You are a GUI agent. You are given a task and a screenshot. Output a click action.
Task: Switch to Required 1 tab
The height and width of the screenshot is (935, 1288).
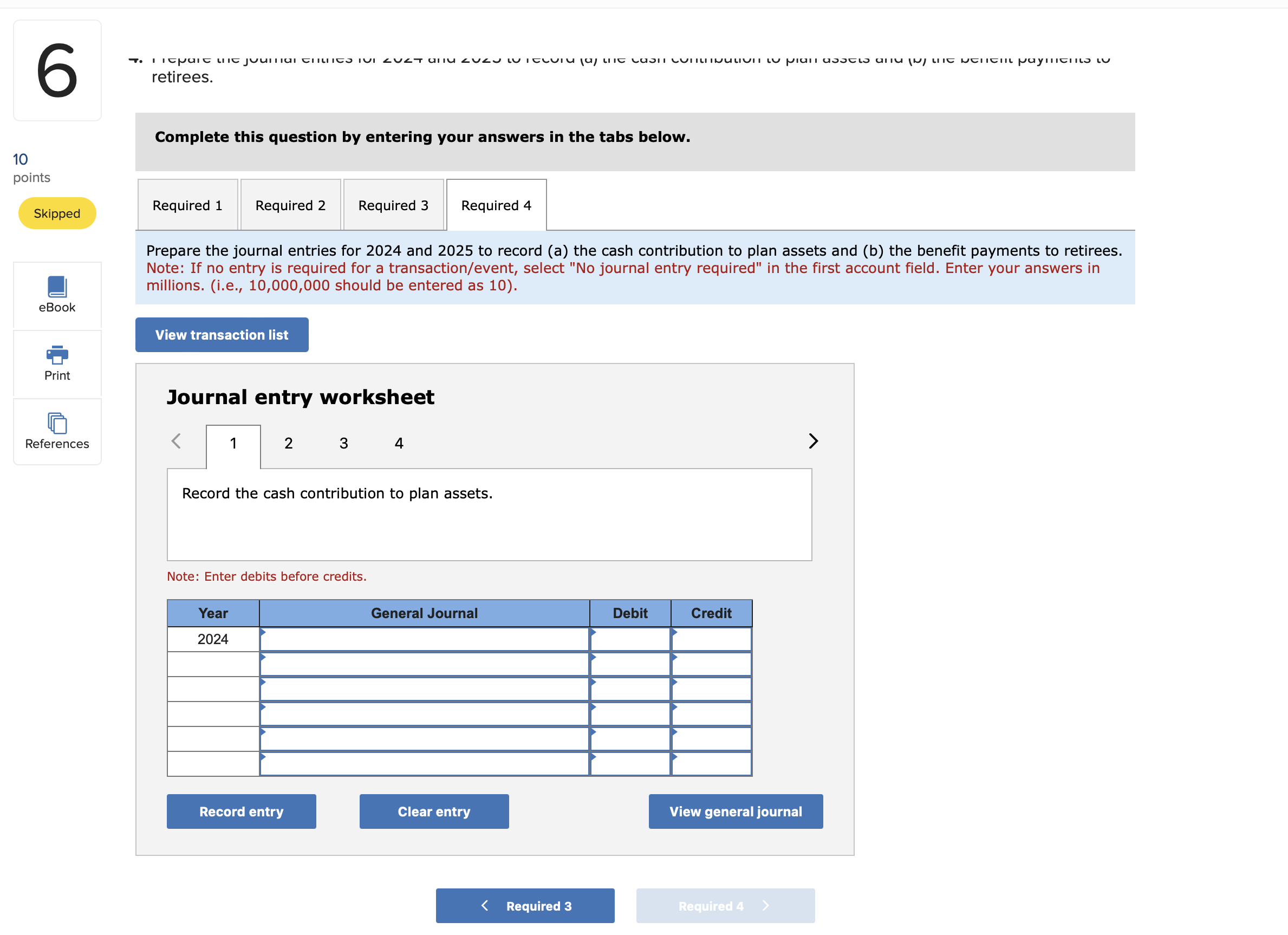[x=187, y=205]
